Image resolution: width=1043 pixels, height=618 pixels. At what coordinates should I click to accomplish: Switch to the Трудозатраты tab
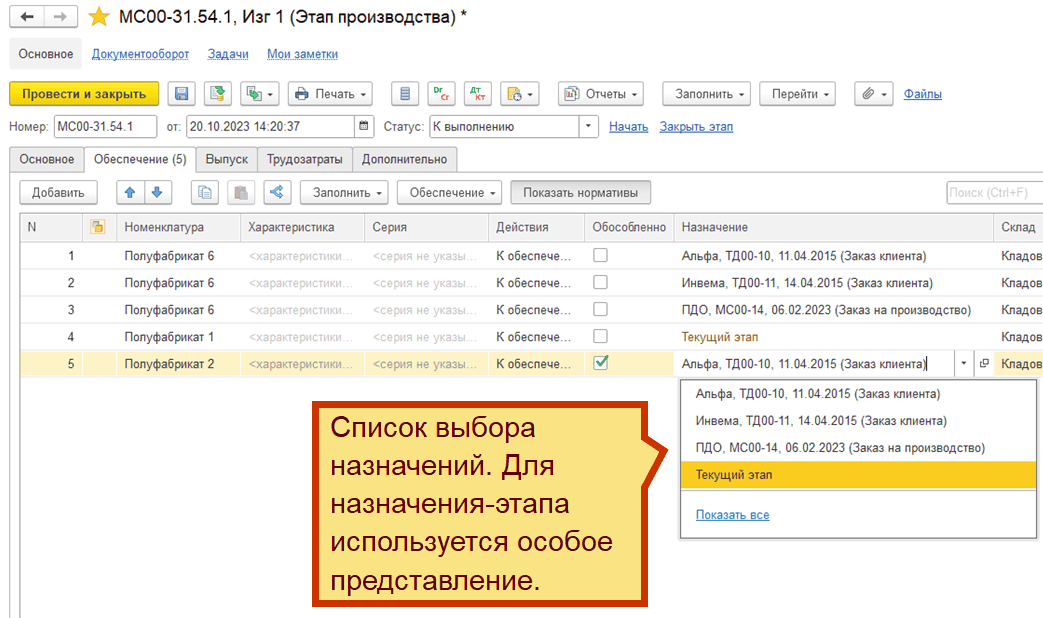tap(305, 159)
